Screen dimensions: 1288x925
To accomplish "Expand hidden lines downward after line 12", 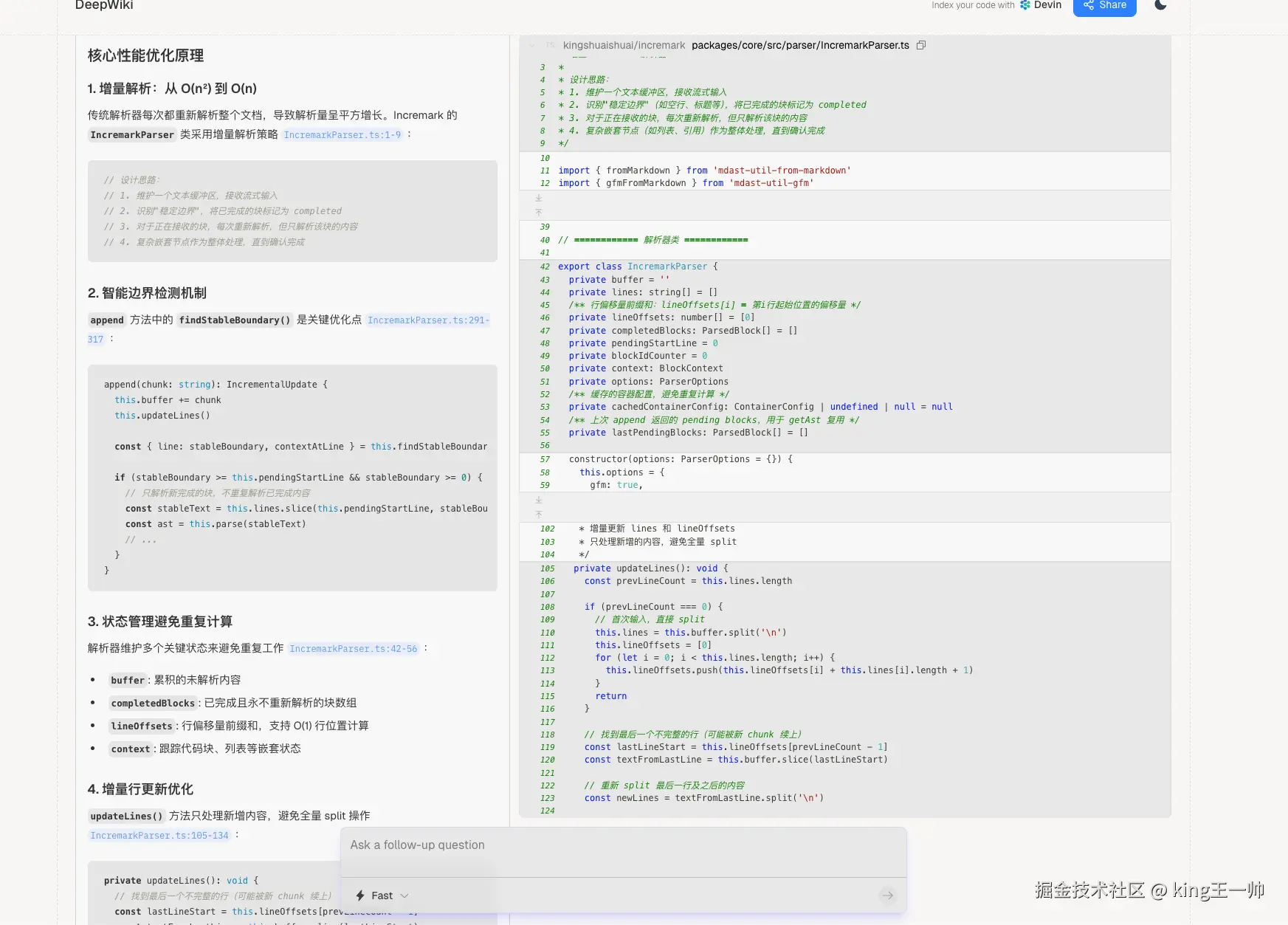I will pos(539,198).
